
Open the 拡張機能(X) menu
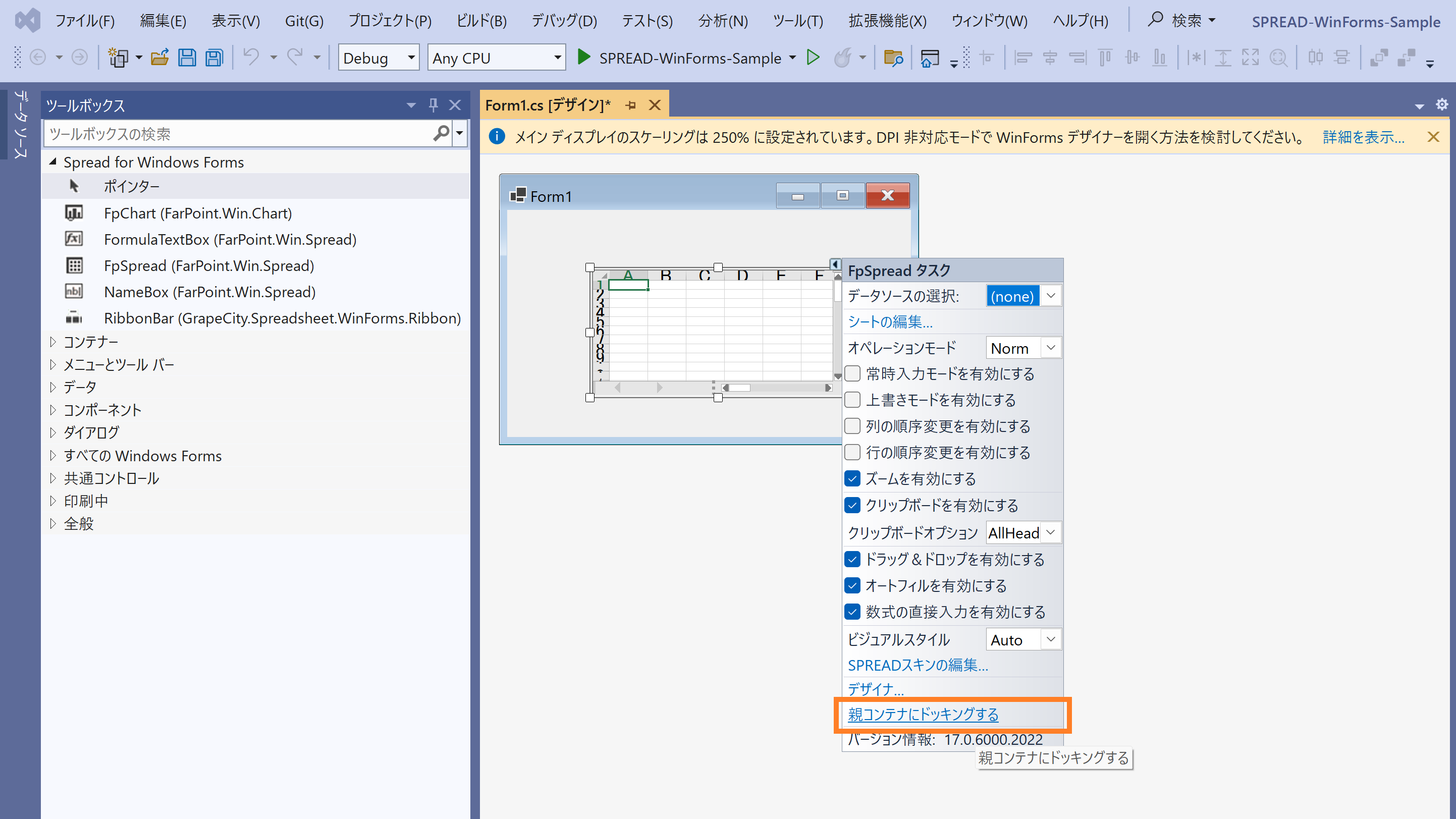[x=887, y=21]
